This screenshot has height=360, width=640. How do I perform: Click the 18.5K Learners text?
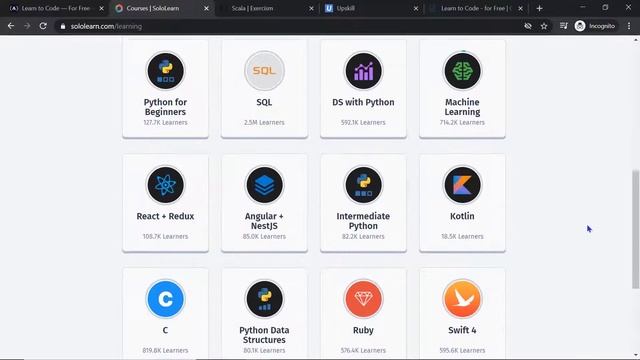(462, 236)
